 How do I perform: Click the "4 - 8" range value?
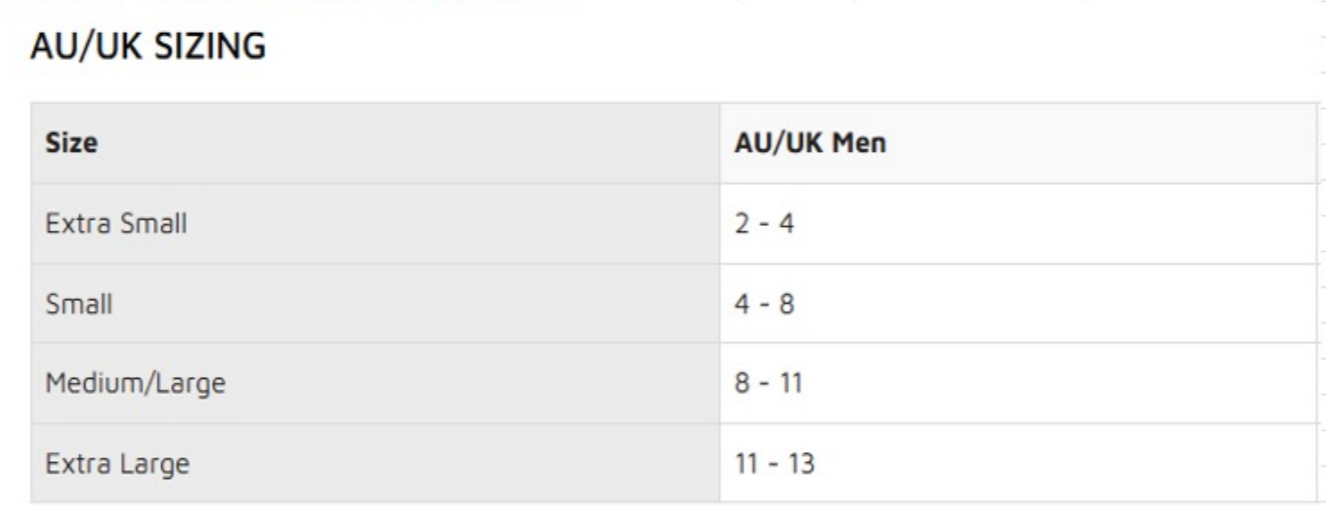point(764,303)
